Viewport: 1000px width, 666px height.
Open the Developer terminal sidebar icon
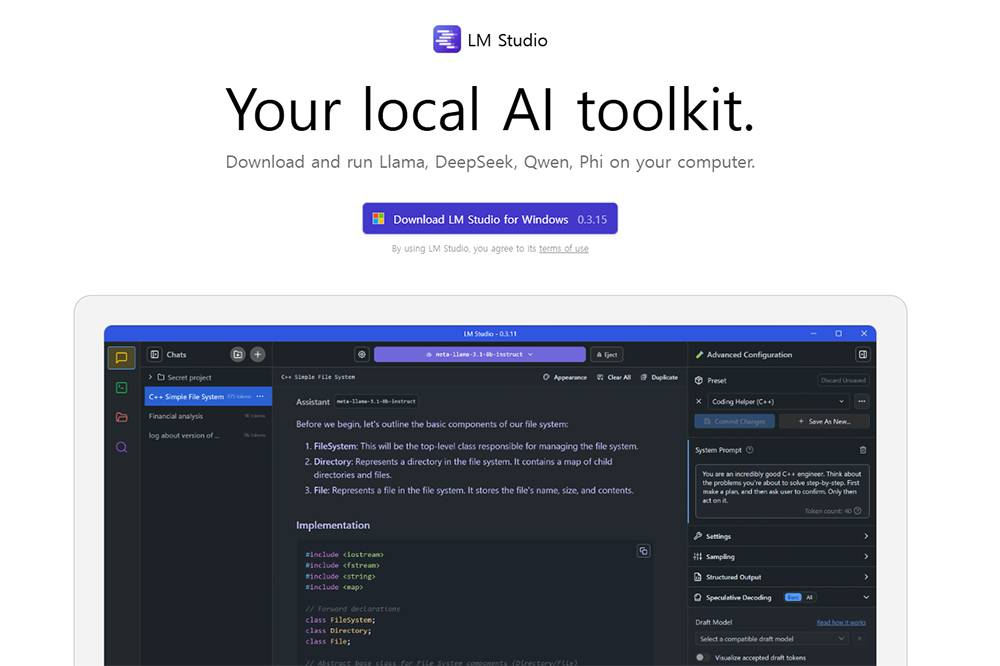121,387
